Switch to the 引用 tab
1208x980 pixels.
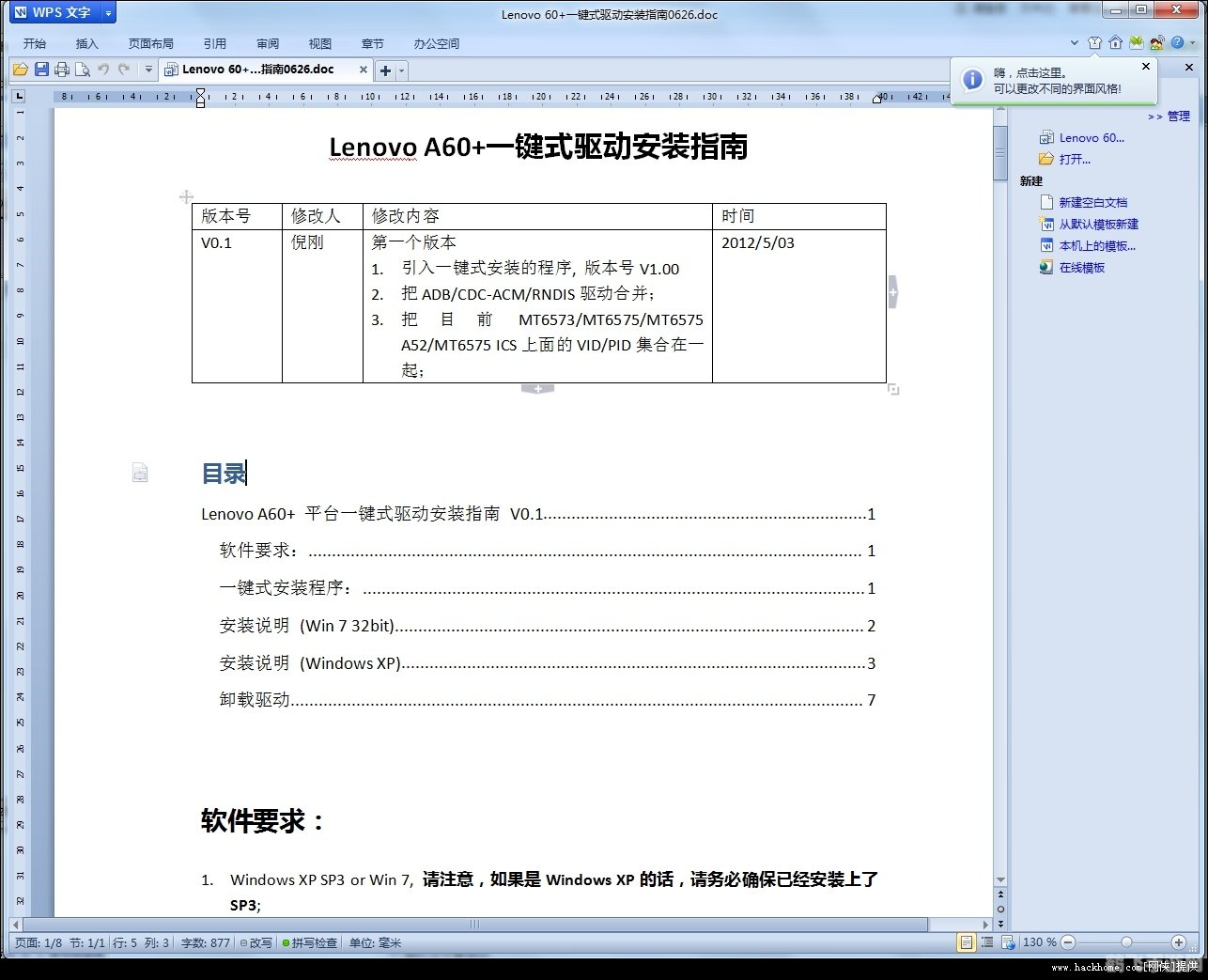click(215, 43)
